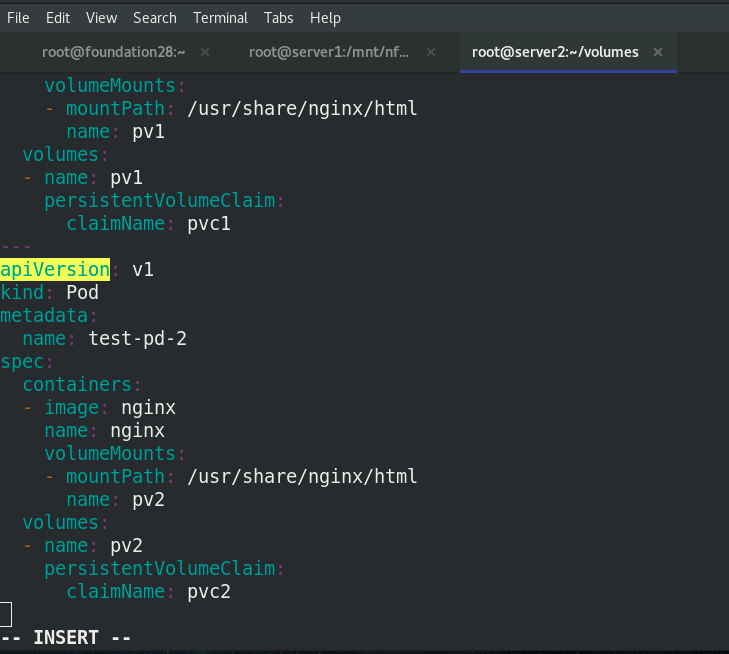
Task: Close the root@server2:~/volumes tab
Action: (x=657, y=52)
